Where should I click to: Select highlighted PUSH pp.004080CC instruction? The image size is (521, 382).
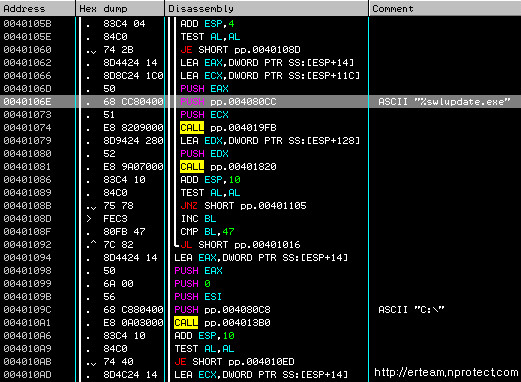coord(228,102)
